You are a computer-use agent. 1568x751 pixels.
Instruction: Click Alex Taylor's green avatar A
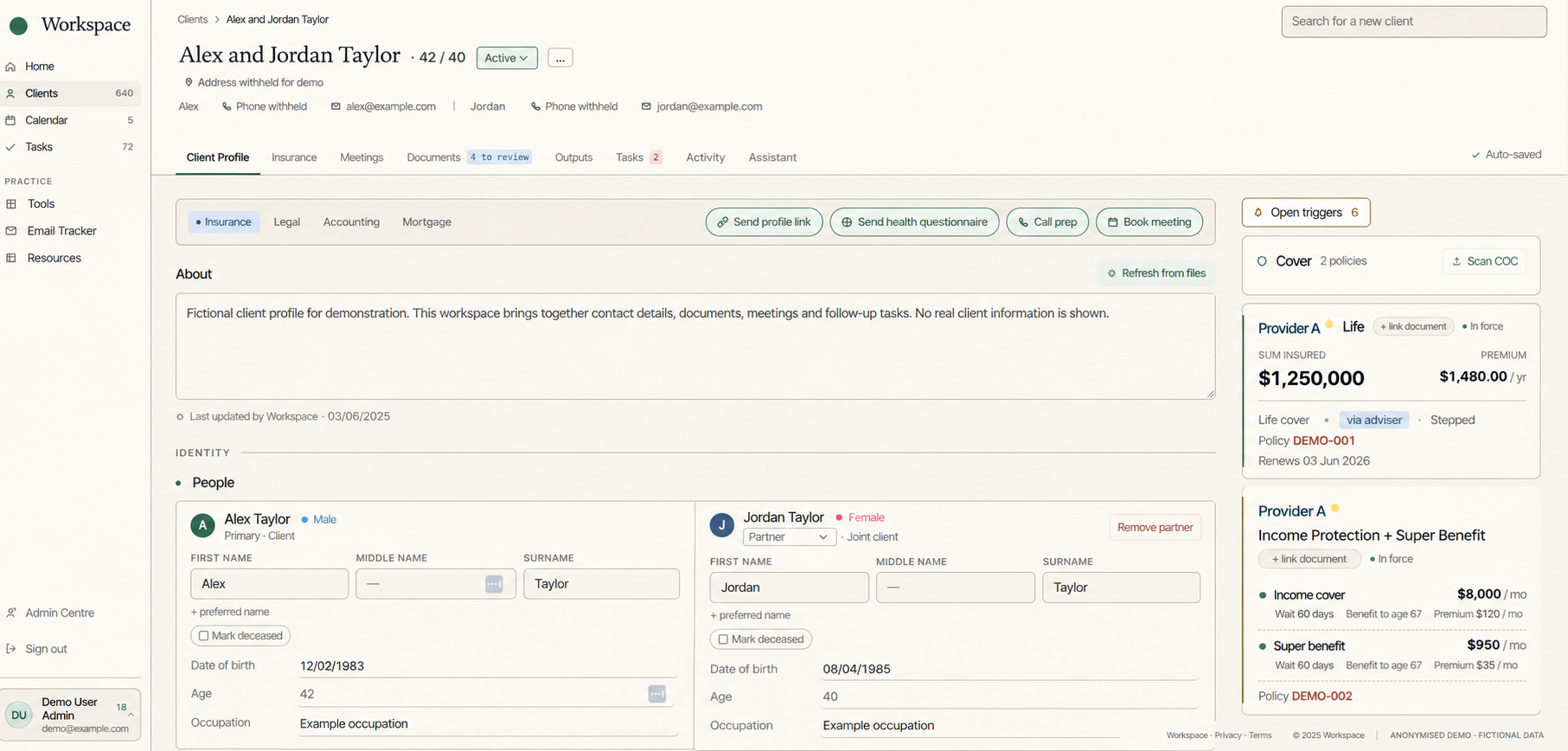[202, 525]
